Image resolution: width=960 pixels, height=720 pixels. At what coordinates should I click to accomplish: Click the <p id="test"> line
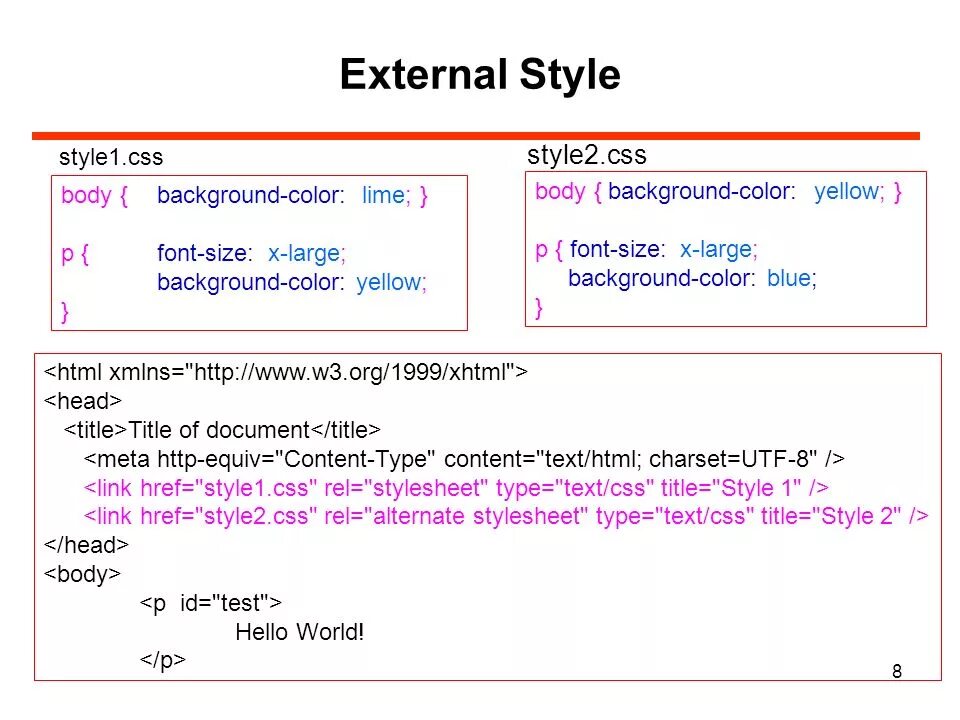[x=211, y=603]
